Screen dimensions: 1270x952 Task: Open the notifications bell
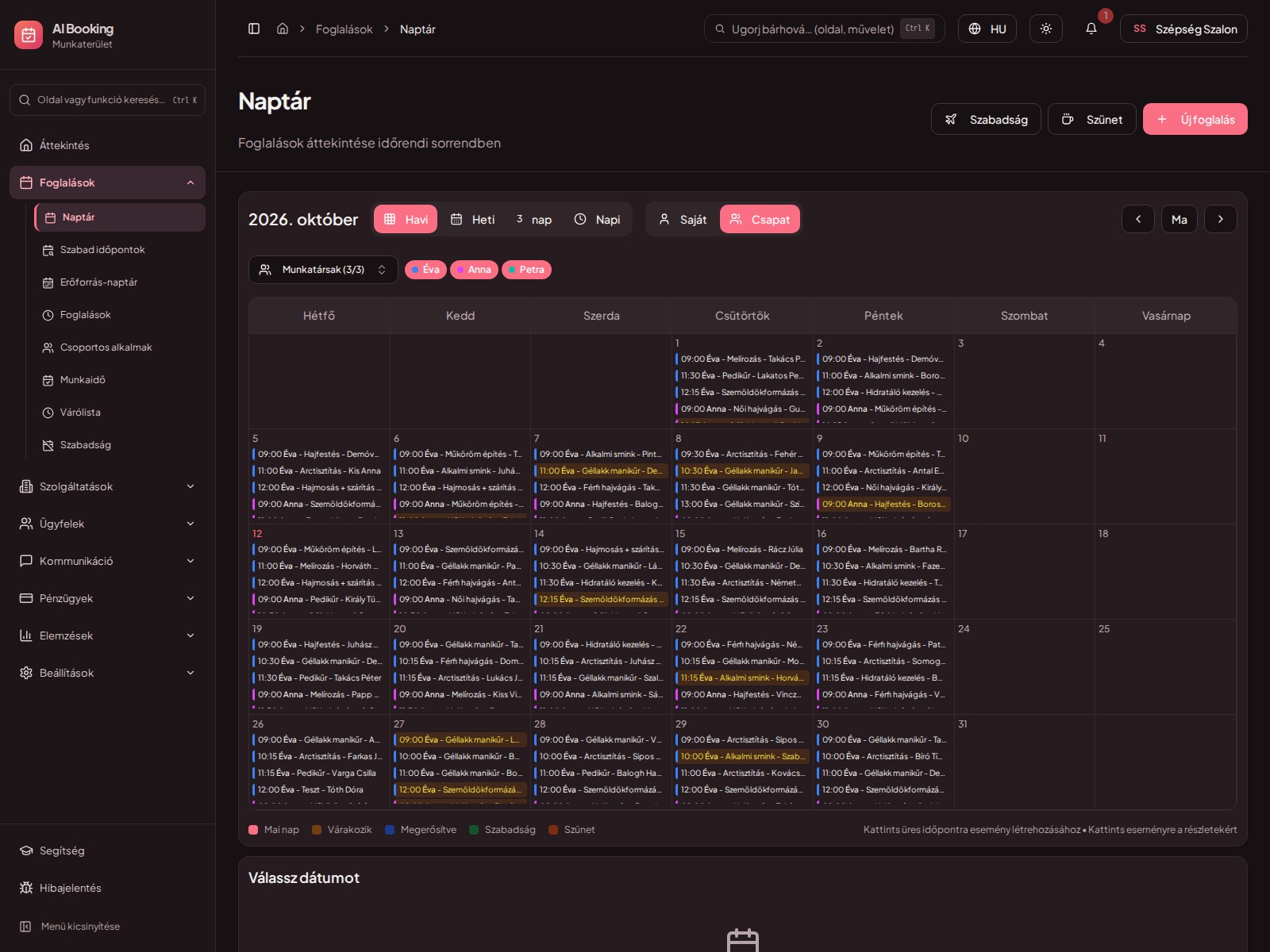(x=1091, y=29)
